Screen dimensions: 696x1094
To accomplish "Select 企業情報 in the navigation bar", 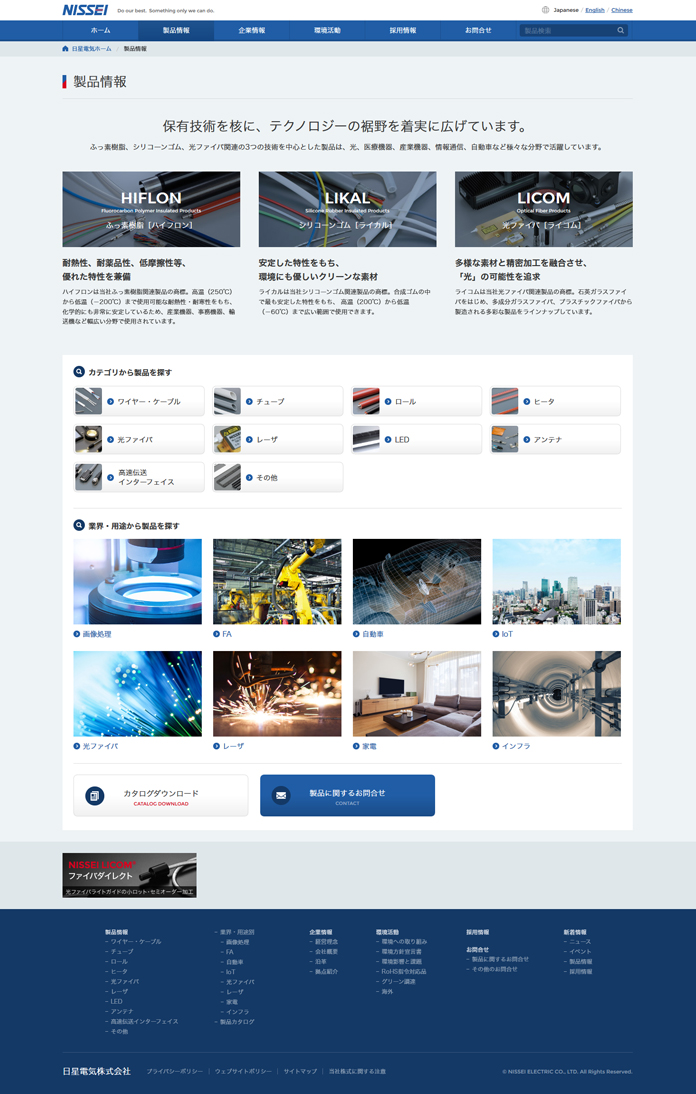I will point(251,31).
